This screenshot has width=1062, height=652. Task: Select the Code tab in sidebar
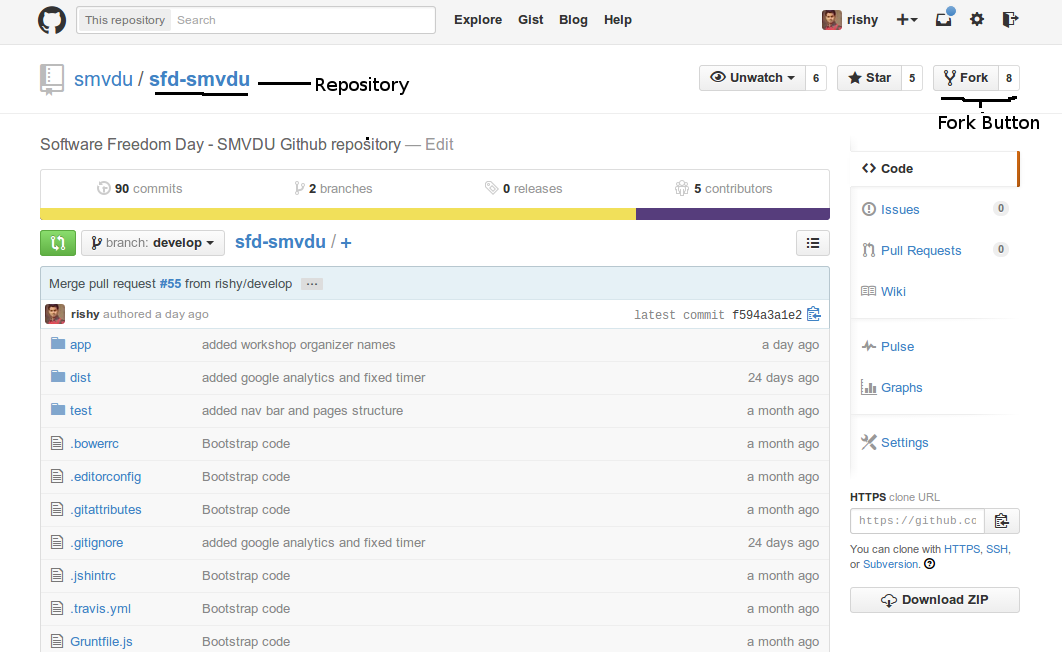tap(935, 169)
